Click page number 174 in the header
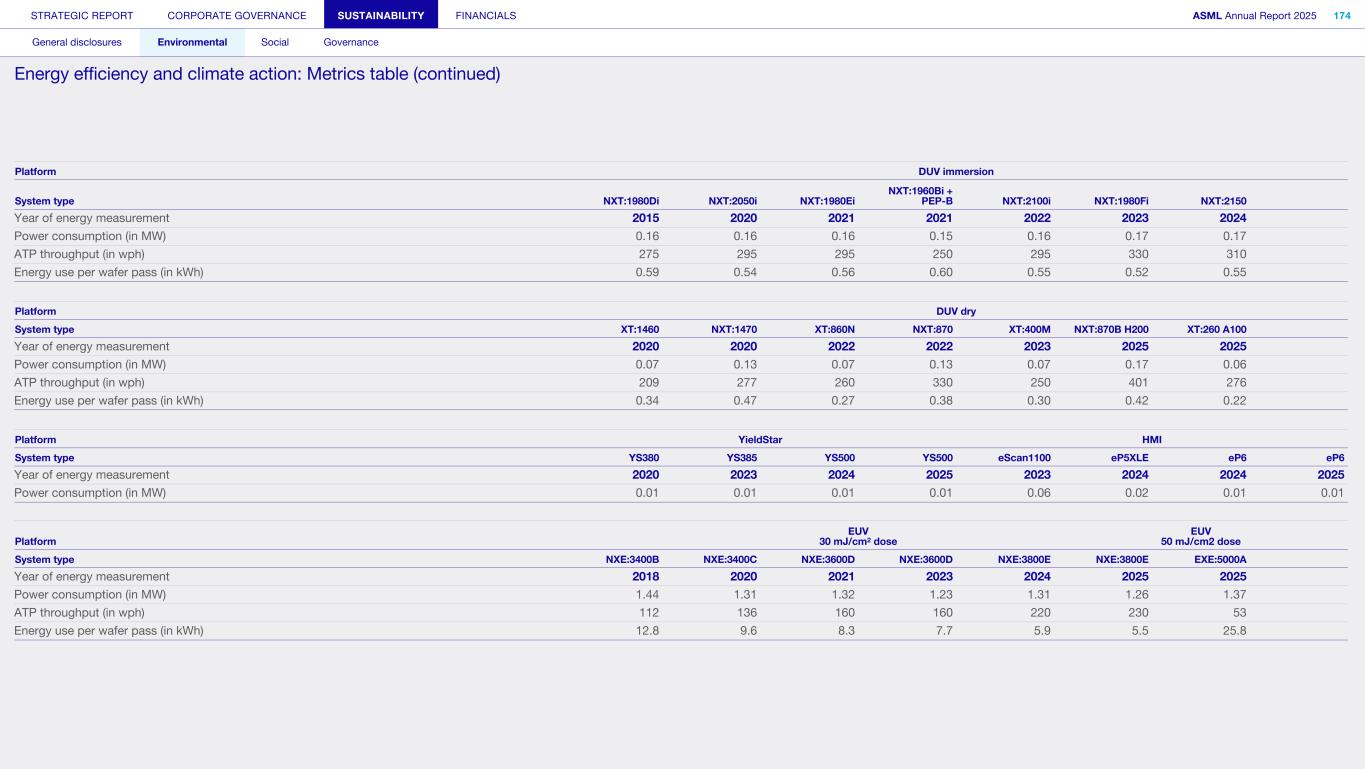The height and width of the screenshot is (769, 1365). tap(1341, 15)
